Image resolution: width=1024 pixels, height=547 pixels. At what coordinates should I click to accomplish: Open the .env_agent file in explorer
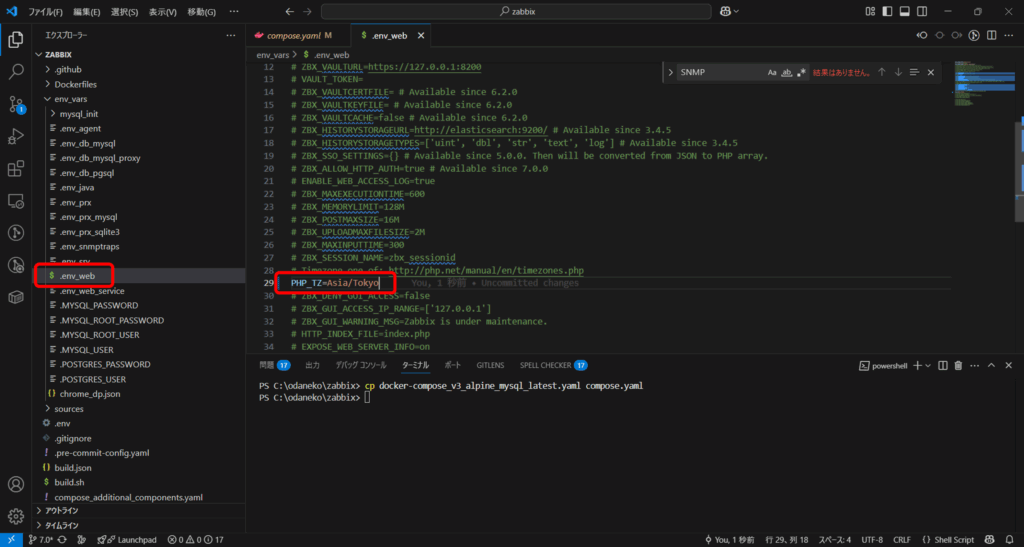click(x=80, y=129)
